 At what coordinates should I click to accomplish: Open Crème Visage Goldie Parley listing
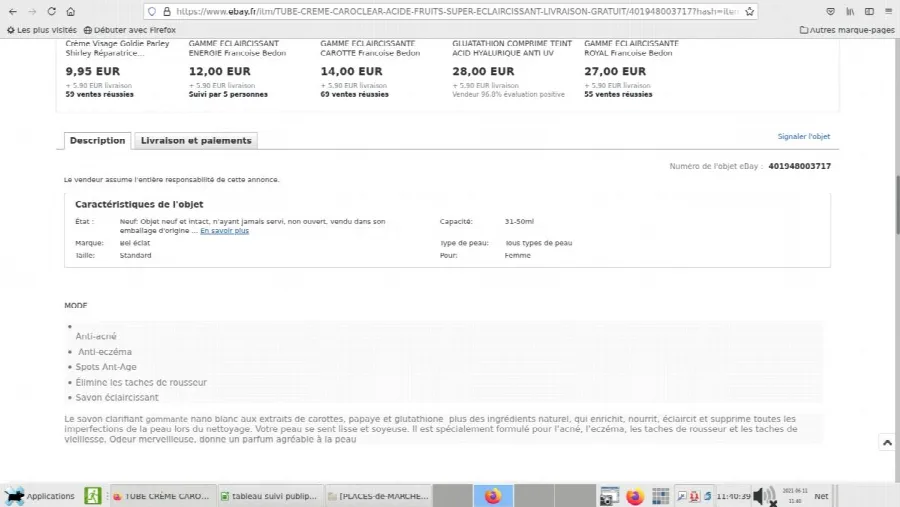click(117, 48)
